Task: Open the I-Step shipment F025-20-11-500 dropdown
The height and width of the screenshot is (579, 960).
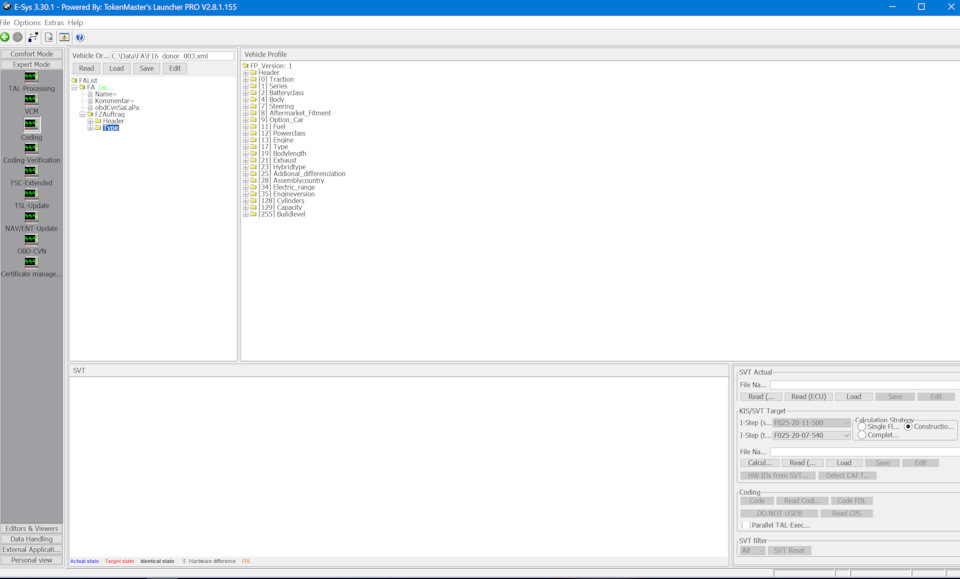Action: 812,422
